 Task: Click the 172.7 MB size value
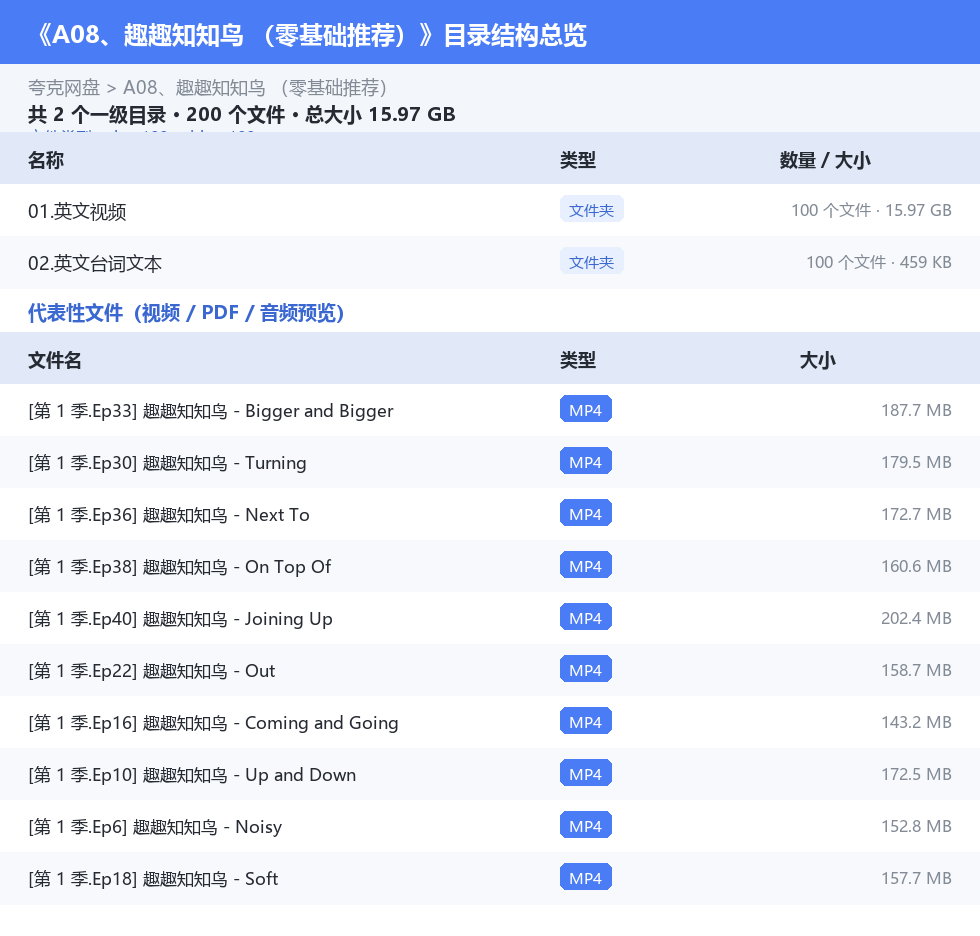click(916, 514)
